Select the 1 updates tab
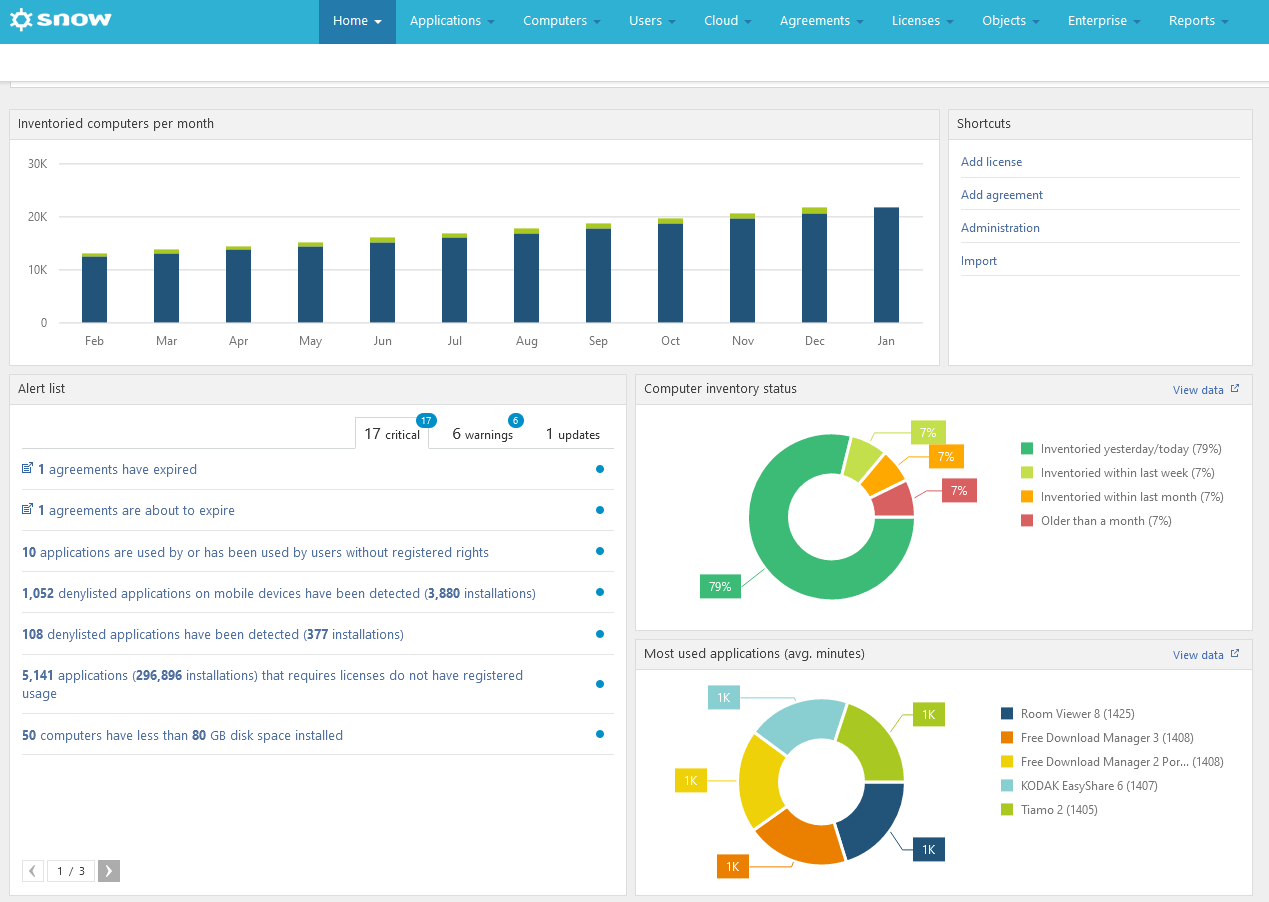 (x=573, y=435)
